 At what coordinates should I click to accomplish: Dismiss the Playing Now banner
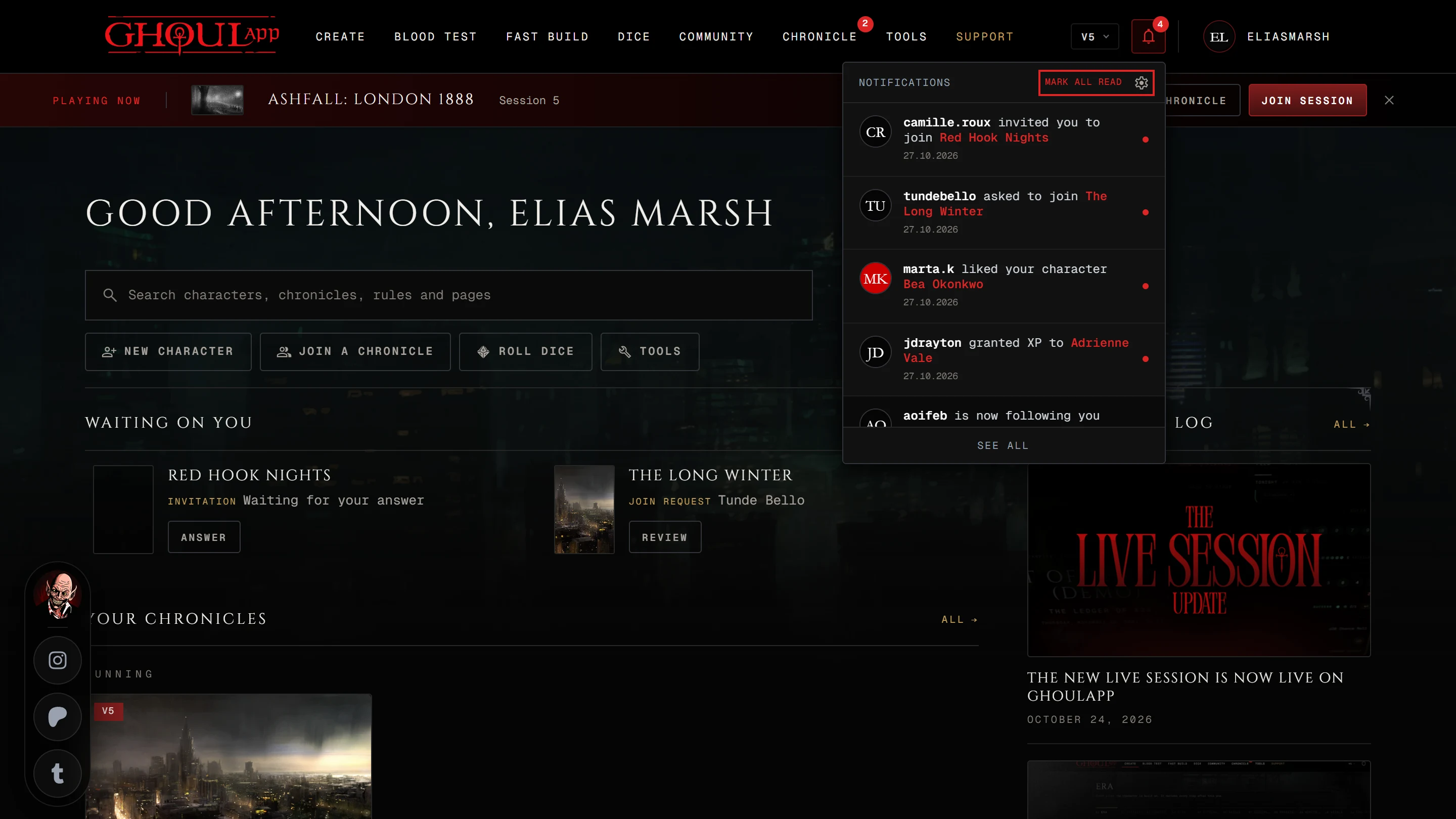pos(1389,100)
